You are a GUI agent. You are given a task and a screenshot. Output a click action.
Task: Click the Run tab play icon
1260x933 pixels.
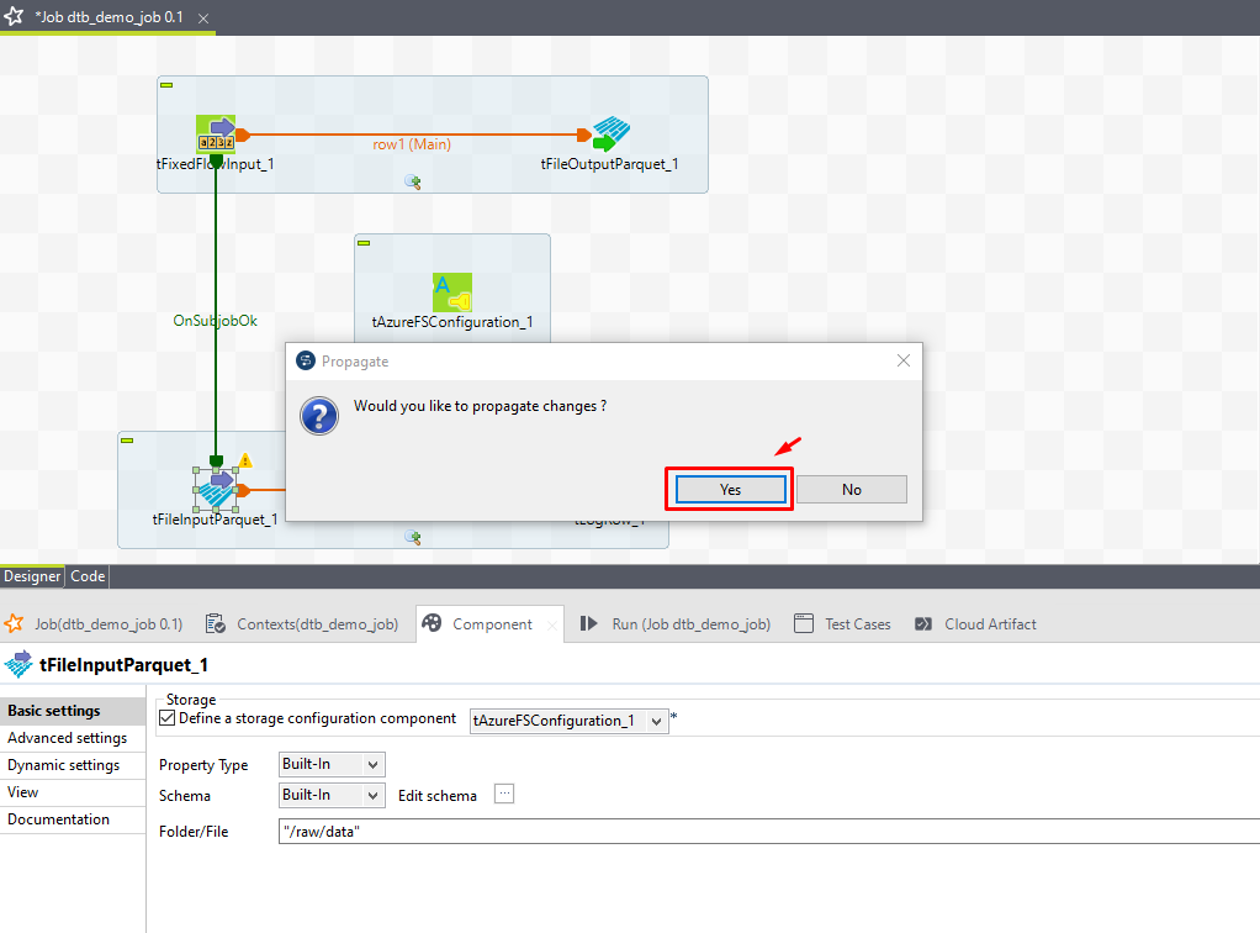(x=589, y=623)
